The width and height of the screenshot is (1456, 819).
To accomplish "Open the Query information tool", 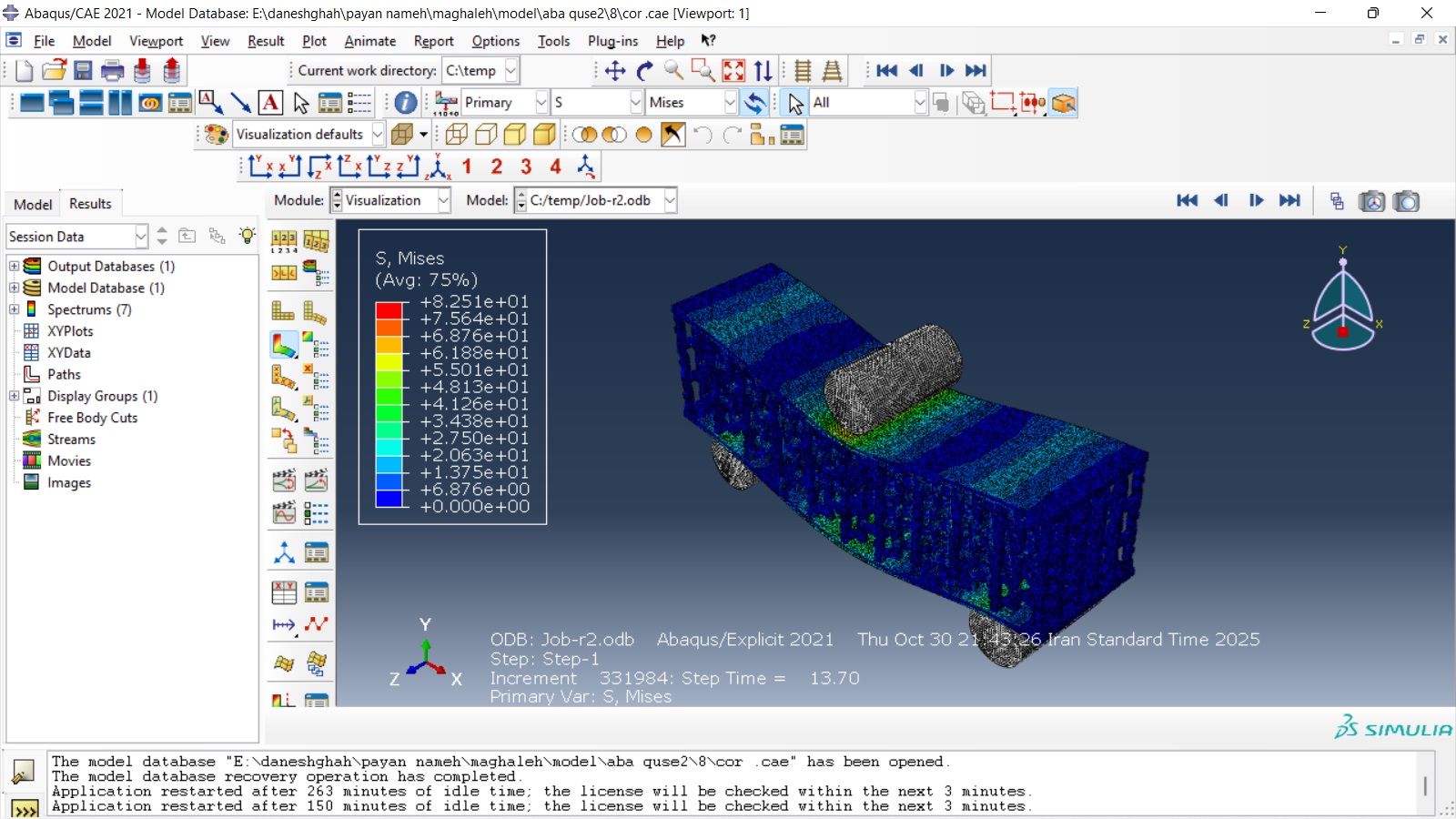I will tap(406, 103).
